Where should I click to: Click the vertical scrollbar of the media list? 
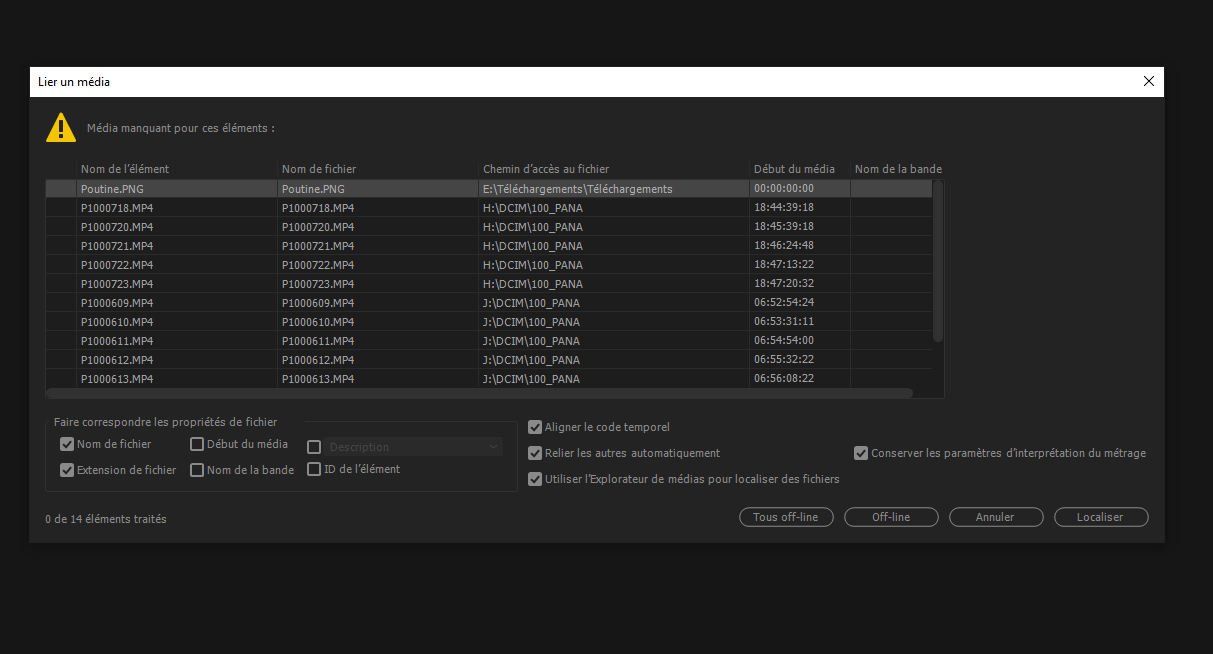(x=938, y=261)
